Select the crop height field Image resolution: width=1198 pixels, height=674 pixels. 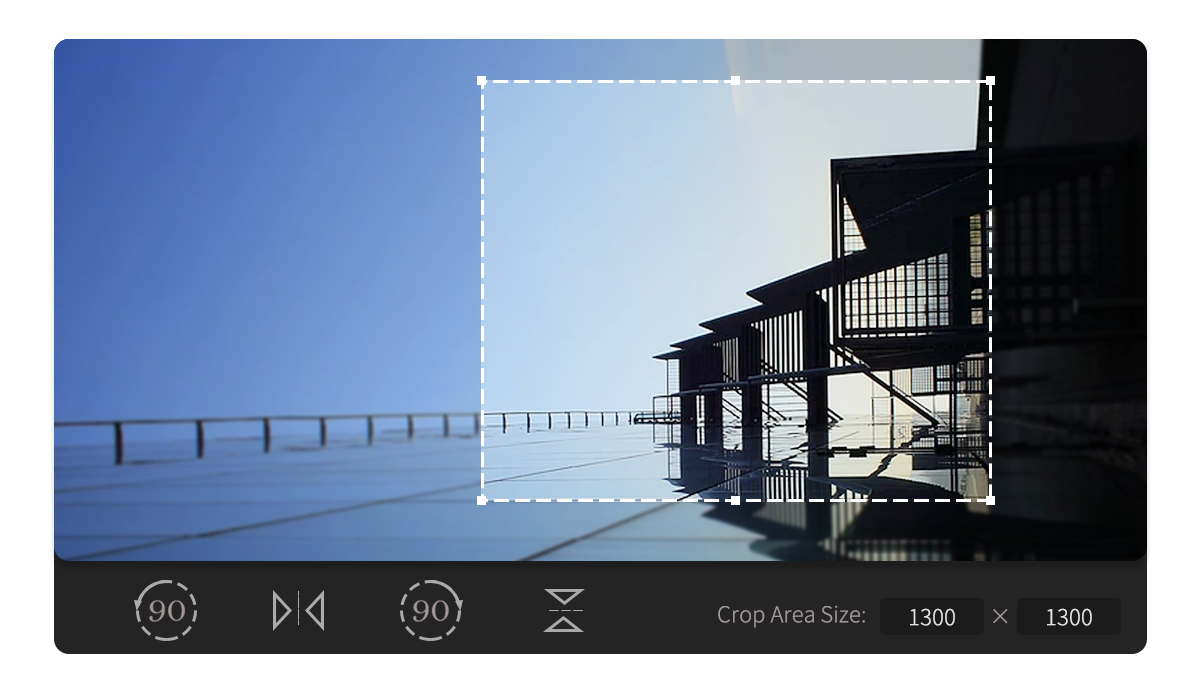click(x=1068, y=617)
